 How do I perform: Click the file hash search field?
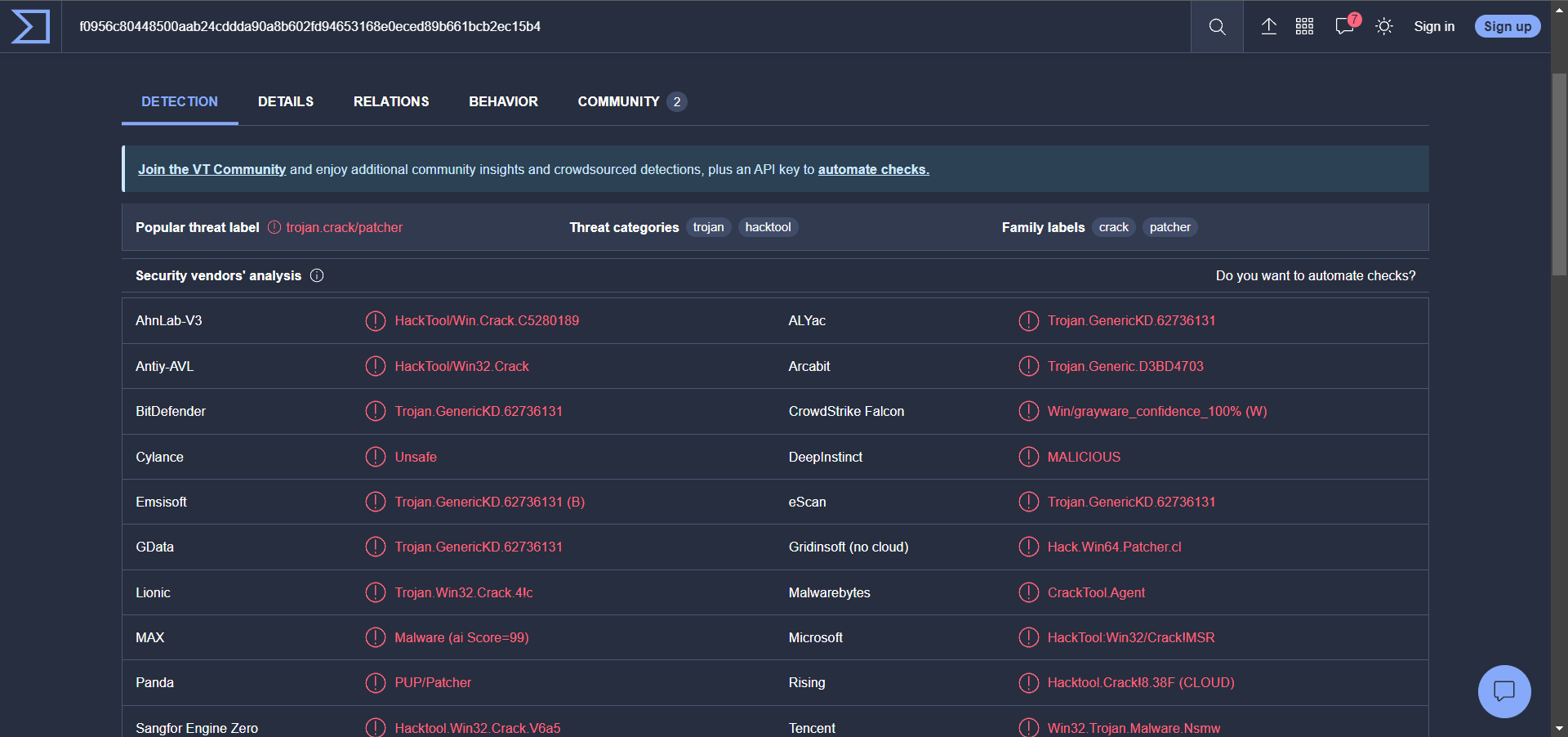point(626,26)
